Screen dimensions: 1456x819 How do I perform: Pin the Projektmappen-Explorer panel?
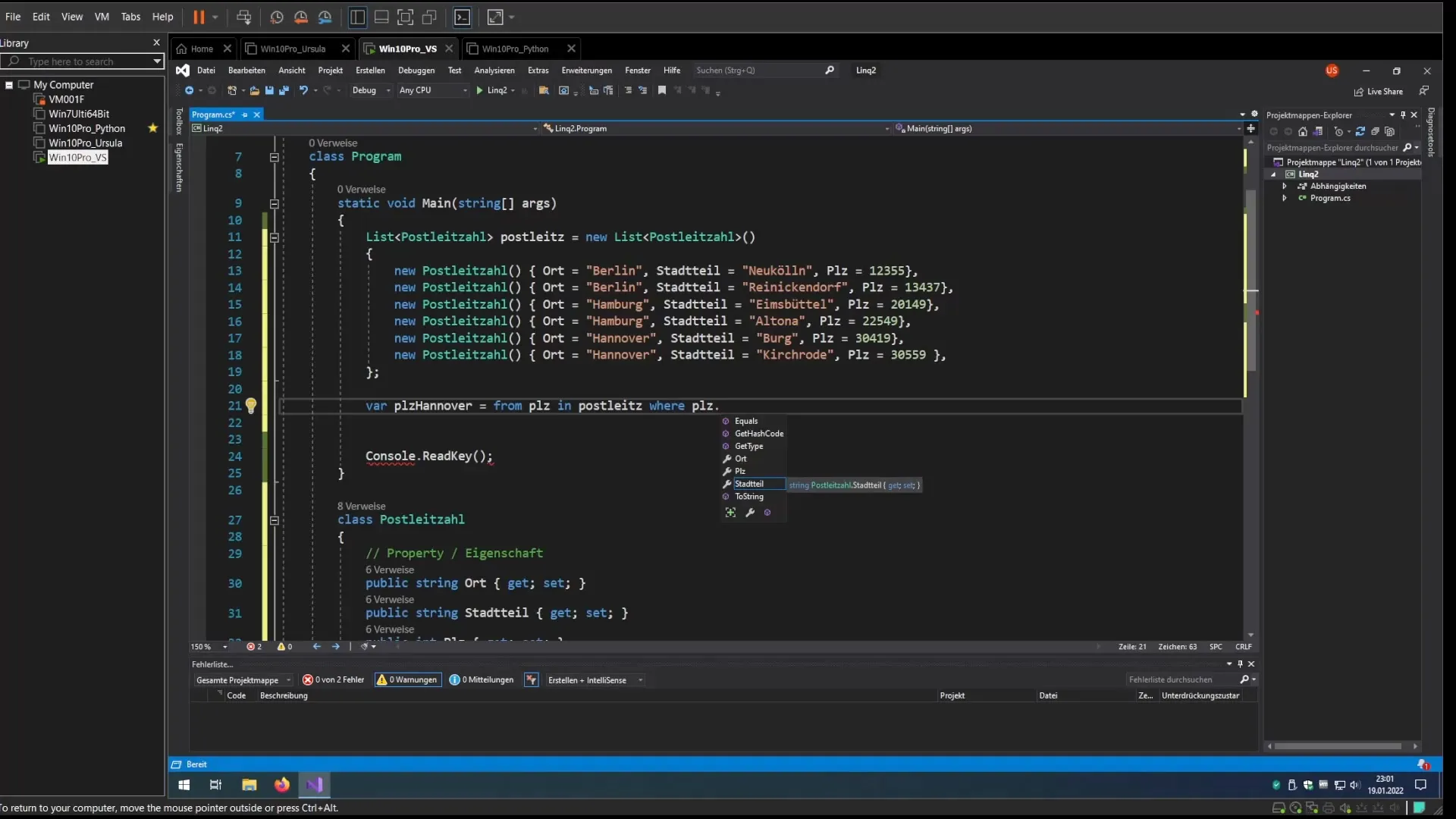1403,115
